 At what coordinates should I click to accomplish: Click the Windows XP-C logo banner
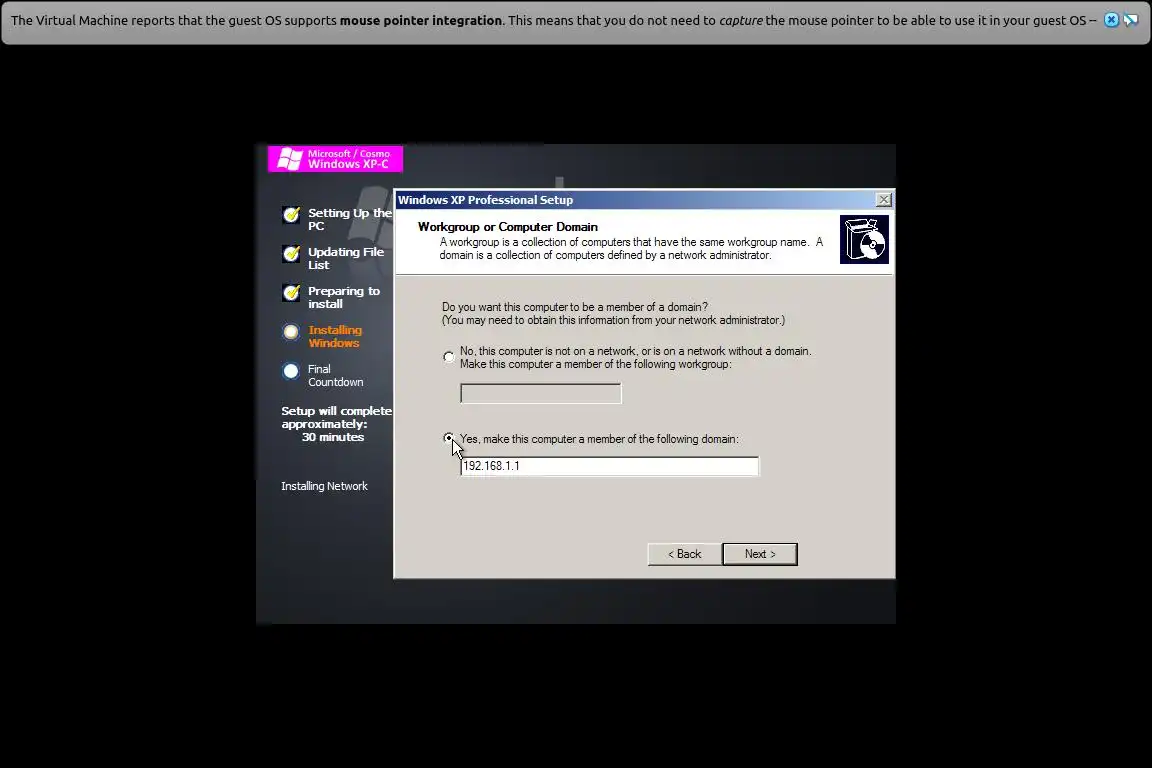coord(335,159)
